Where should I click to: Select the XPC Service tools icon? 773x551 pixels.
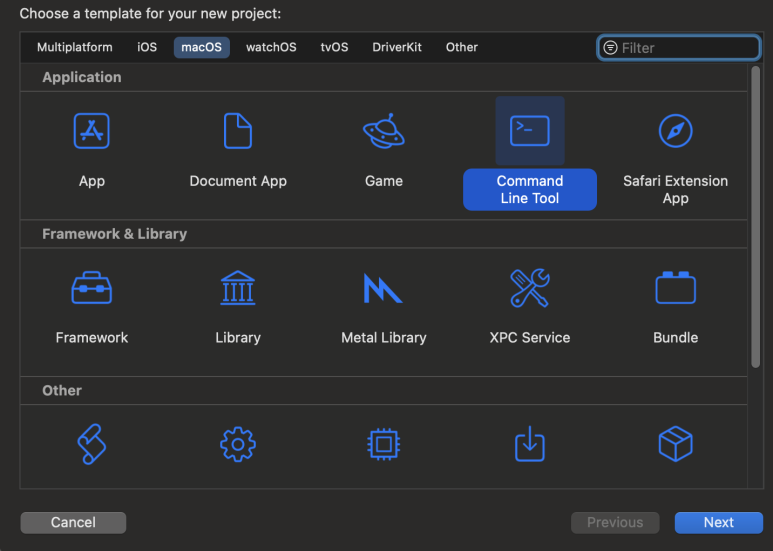click(530, 288)
